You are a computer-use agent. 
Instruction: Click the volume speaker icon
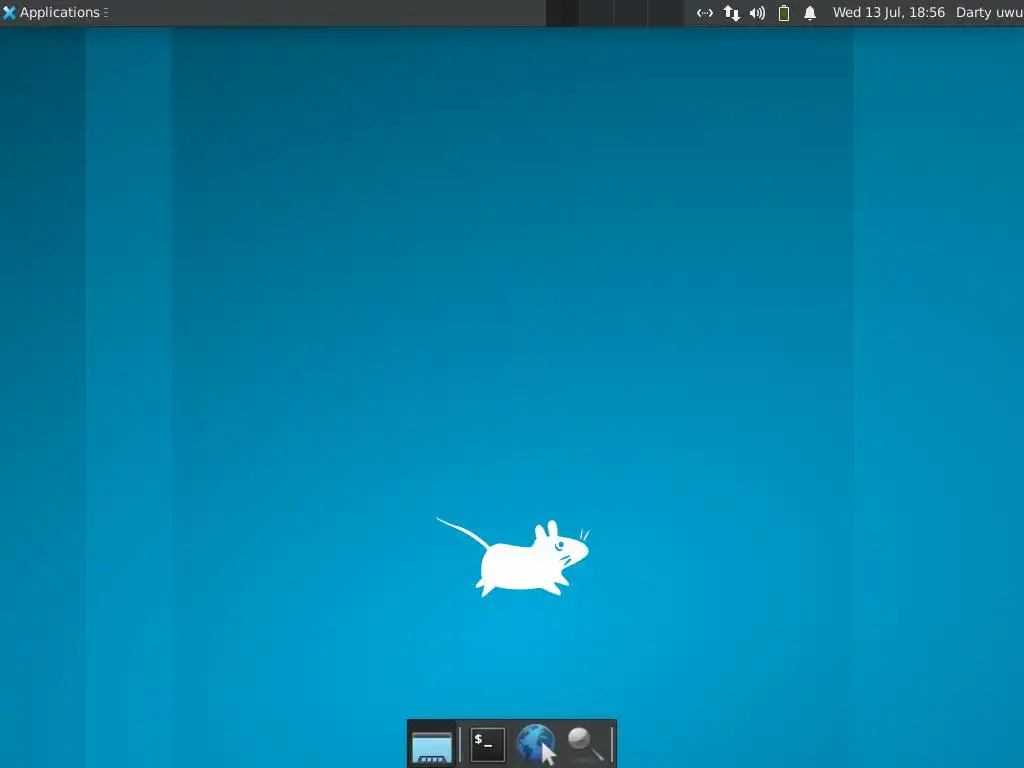point(757,13)
